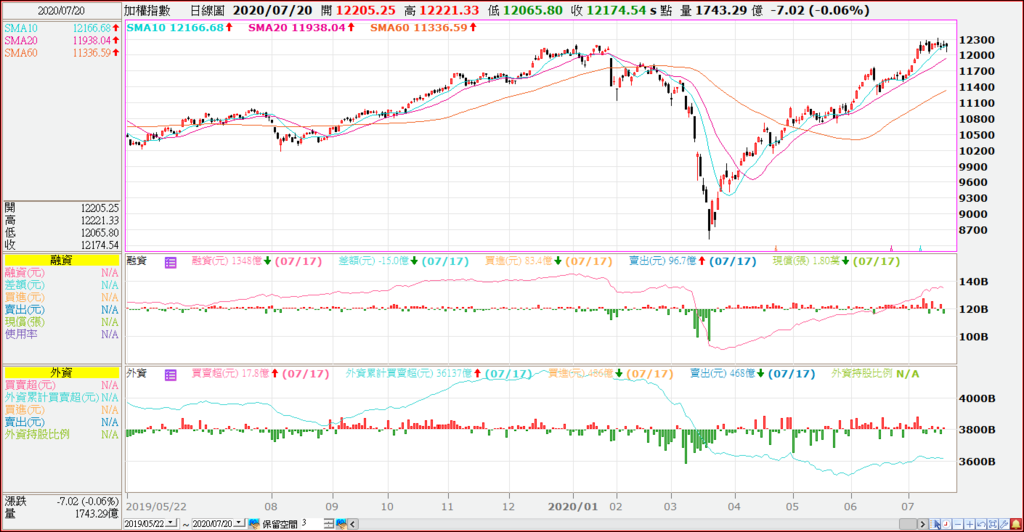Click the 融資(元) 1348億 legend entry
The height and width of the screenshot is (532, 1024).
pyautogui.click(x=257, y=262)
